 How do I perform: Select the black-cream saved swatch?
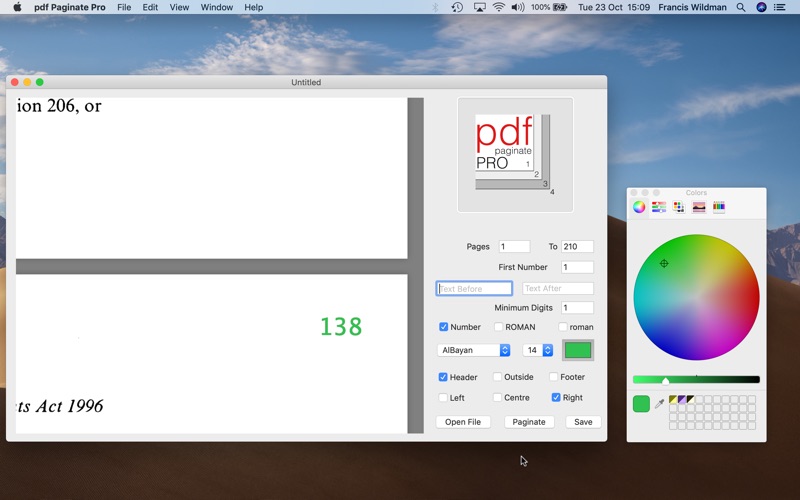[x=690, y=399]
